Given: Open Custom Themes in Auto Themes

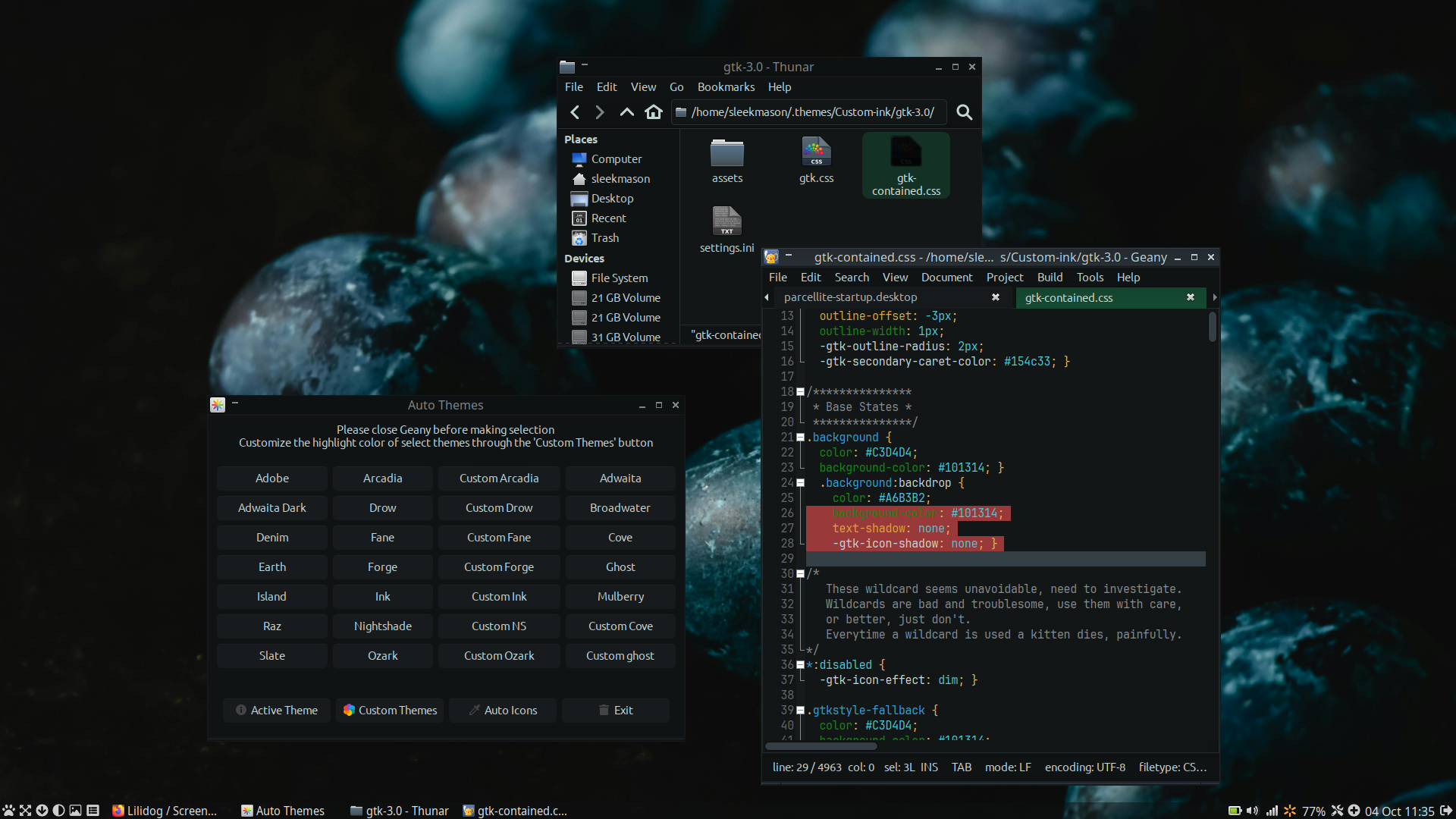Looking at the screenshot, I should coord(391,711).
